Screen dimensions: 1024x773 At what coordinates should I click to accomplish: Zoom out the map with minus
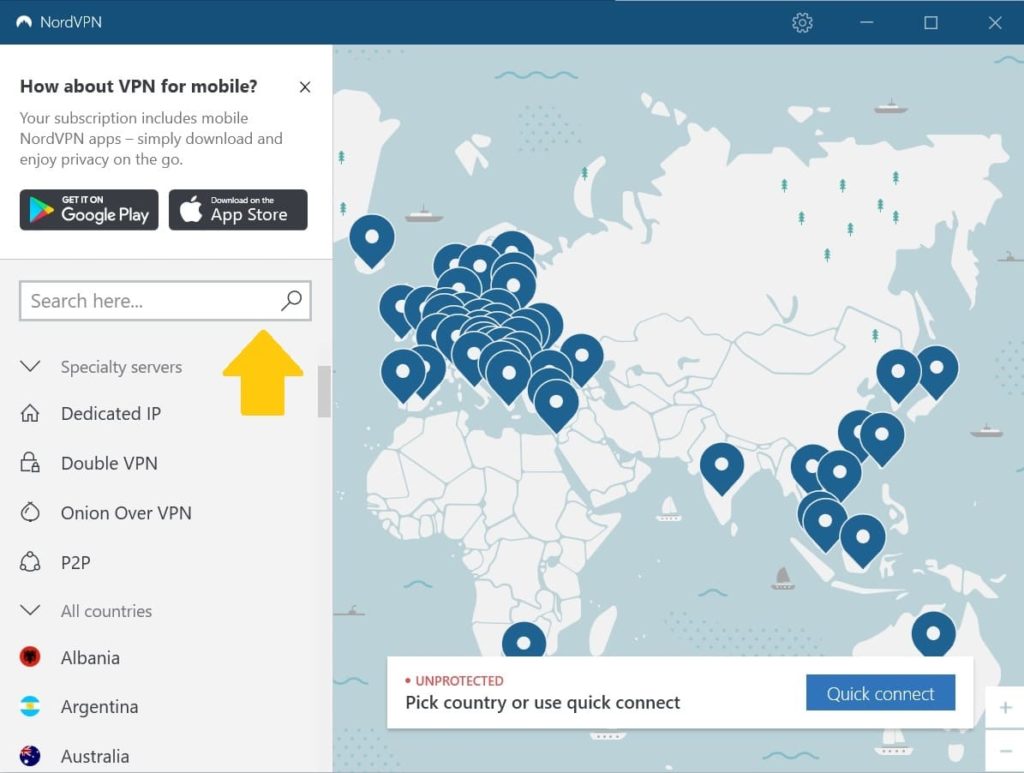pos(1005,751)
